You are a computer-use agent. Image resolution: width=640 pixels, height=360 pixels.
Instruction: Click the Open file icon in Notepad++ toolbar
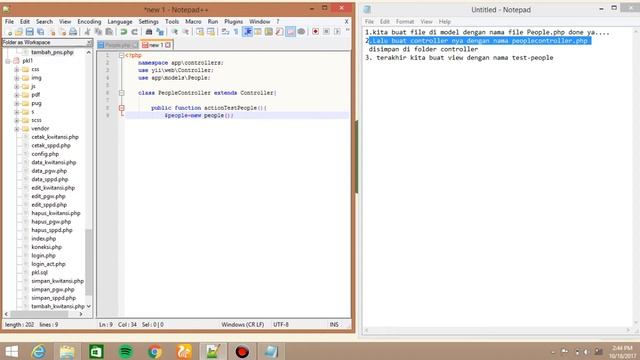pos(19,32)
